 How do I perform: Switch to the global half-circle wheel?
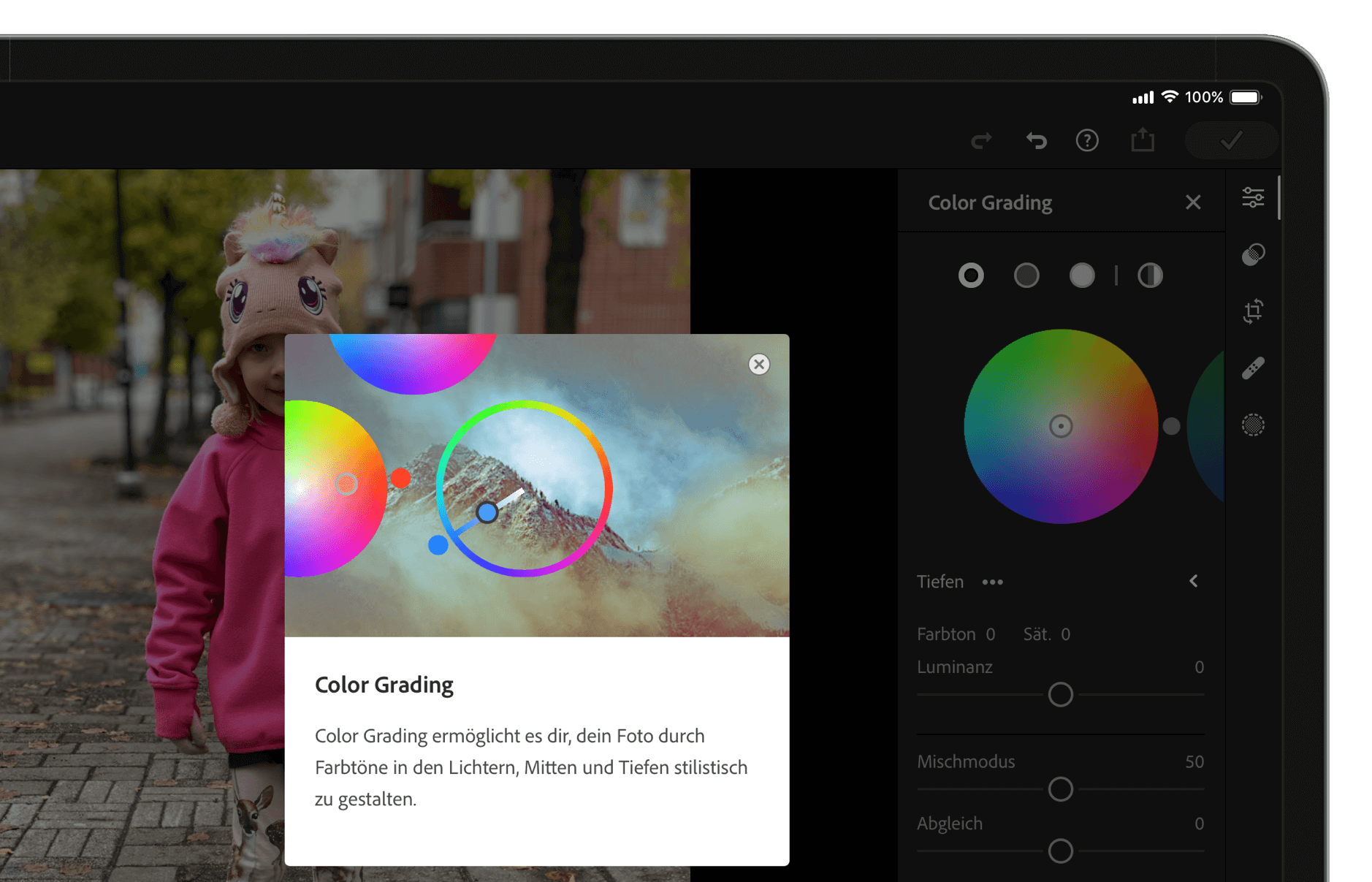coord(1150,275)
